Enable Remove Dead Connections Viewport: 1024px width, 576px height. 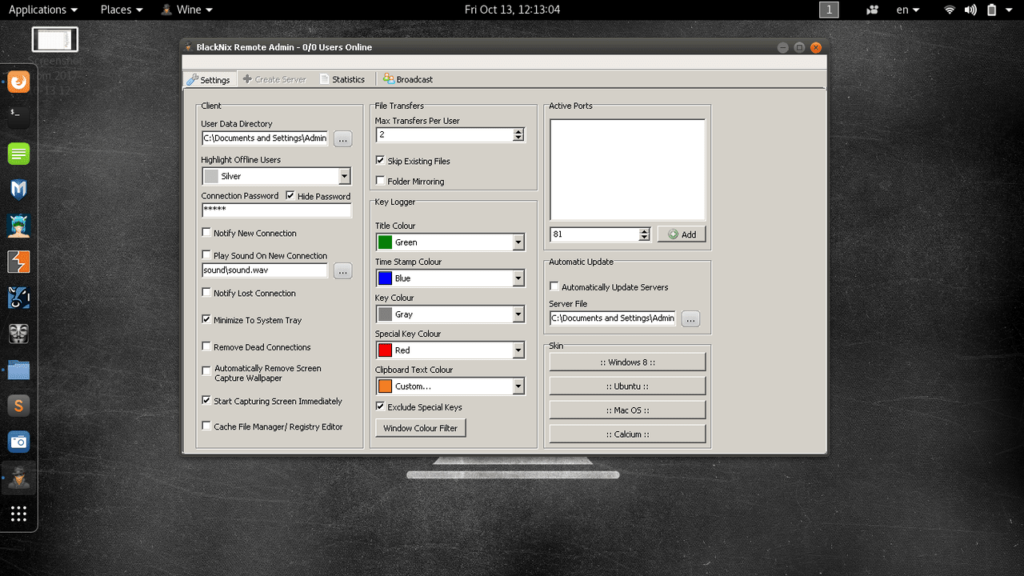click(206, 346)
